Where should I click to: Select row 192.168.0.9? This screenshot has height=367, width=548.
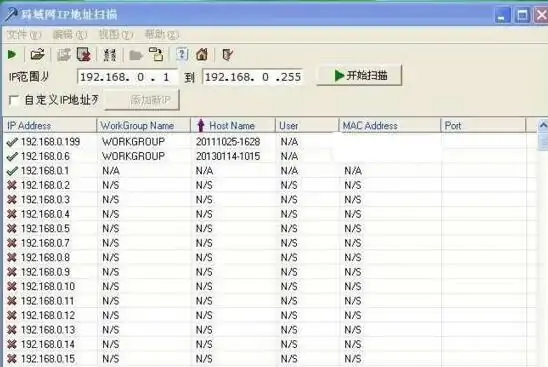coord(270,272)
